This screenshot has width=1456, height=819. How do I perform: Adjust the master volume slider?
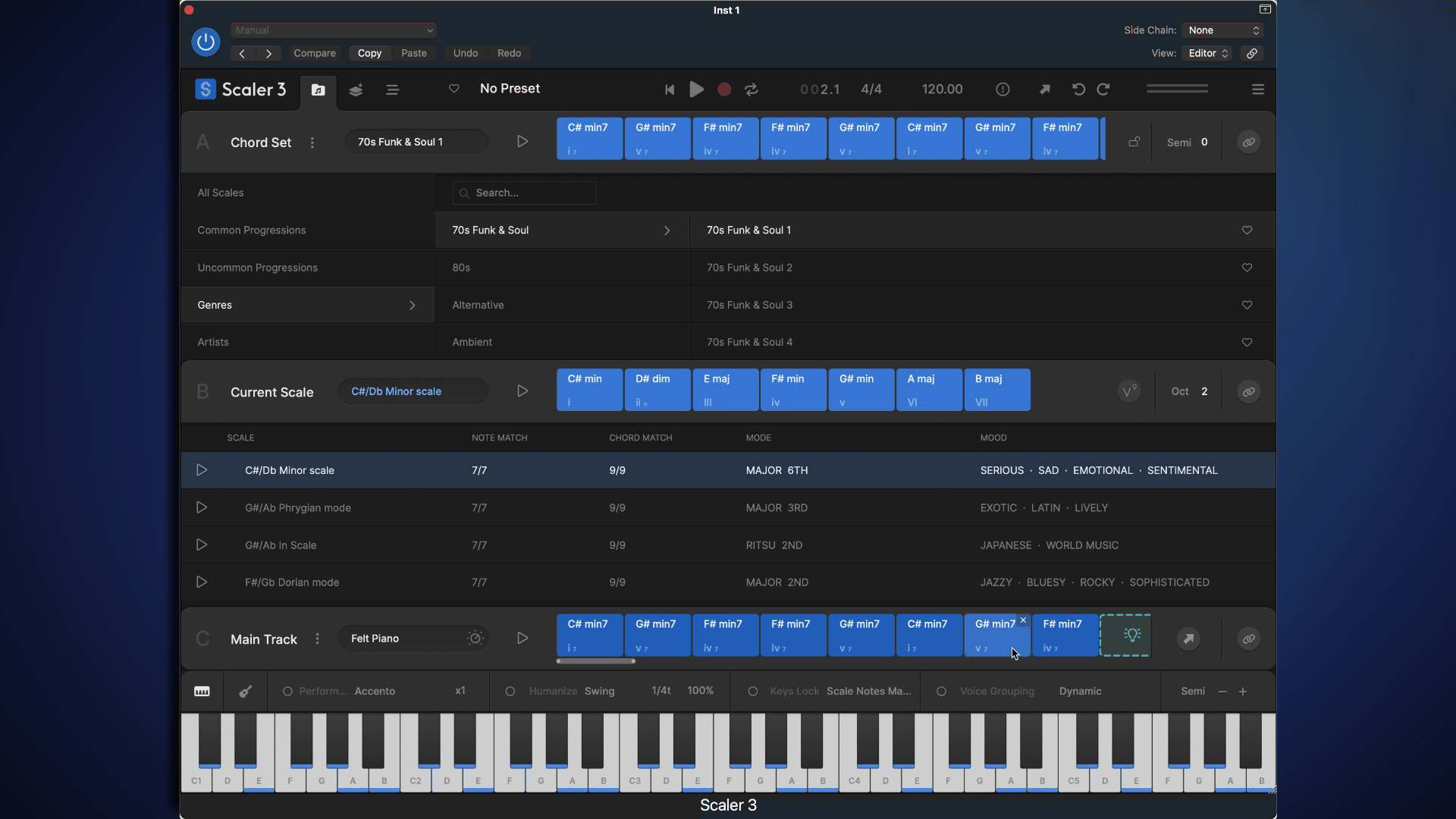pyautogui.click(x=1177, y=89)
